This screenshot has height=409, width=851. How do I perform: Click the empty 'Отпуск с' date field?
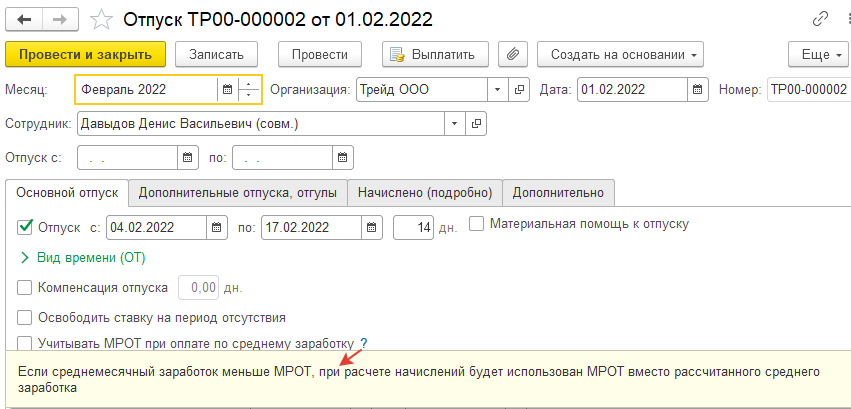[x=128, y=157]
